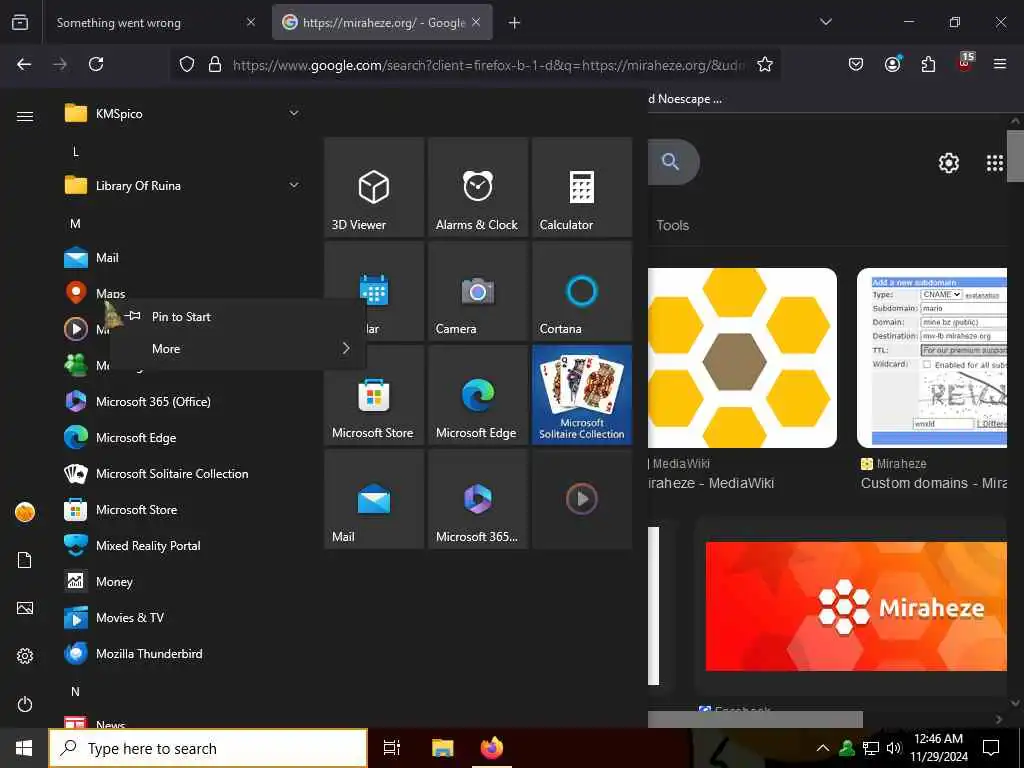This screenshot has height=768, width=1024.
Task: Open the Power options button
Action: click(x=25, y=704)
